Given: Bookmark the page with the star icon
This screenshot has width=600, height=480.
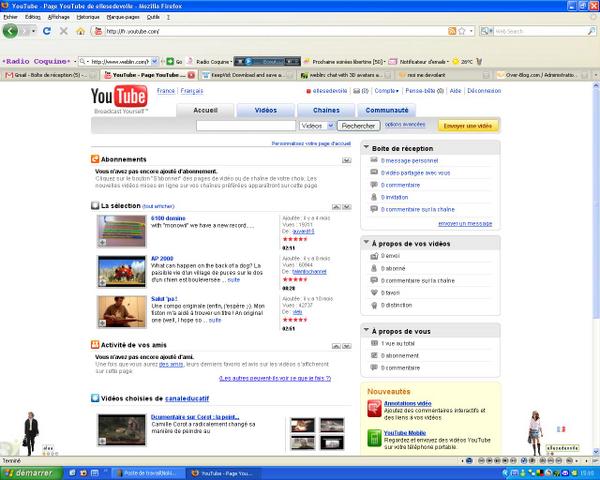Looking at the screenshot, I should pos(462,31).
